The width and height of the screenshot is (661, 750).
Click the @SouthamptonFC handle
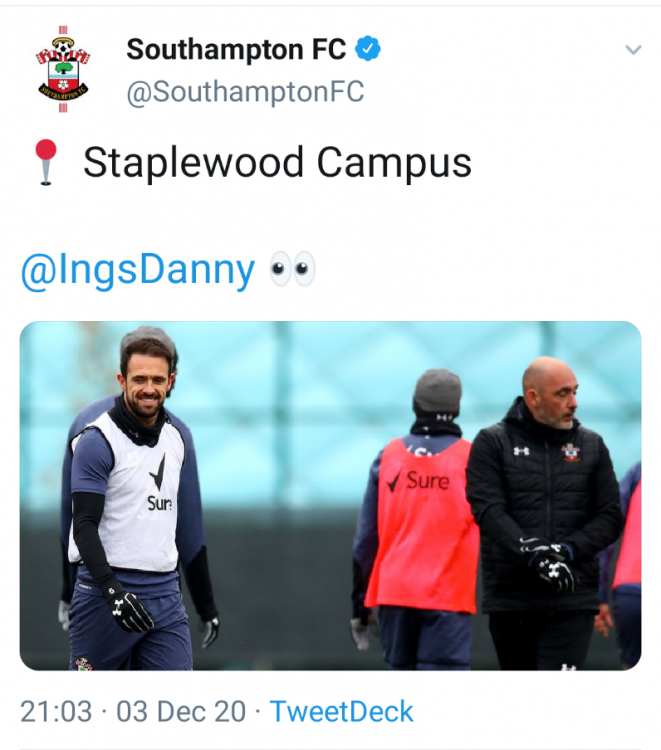(x=245, y=92)
